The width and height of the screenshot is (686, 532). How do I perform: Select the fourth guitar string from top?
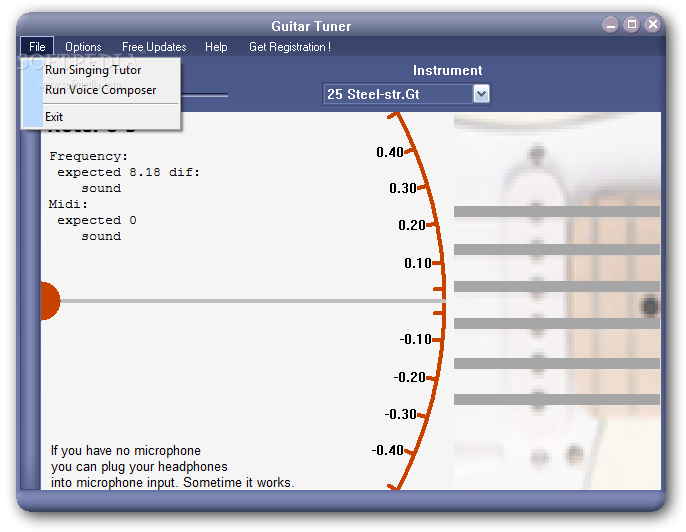pos(557,324)
